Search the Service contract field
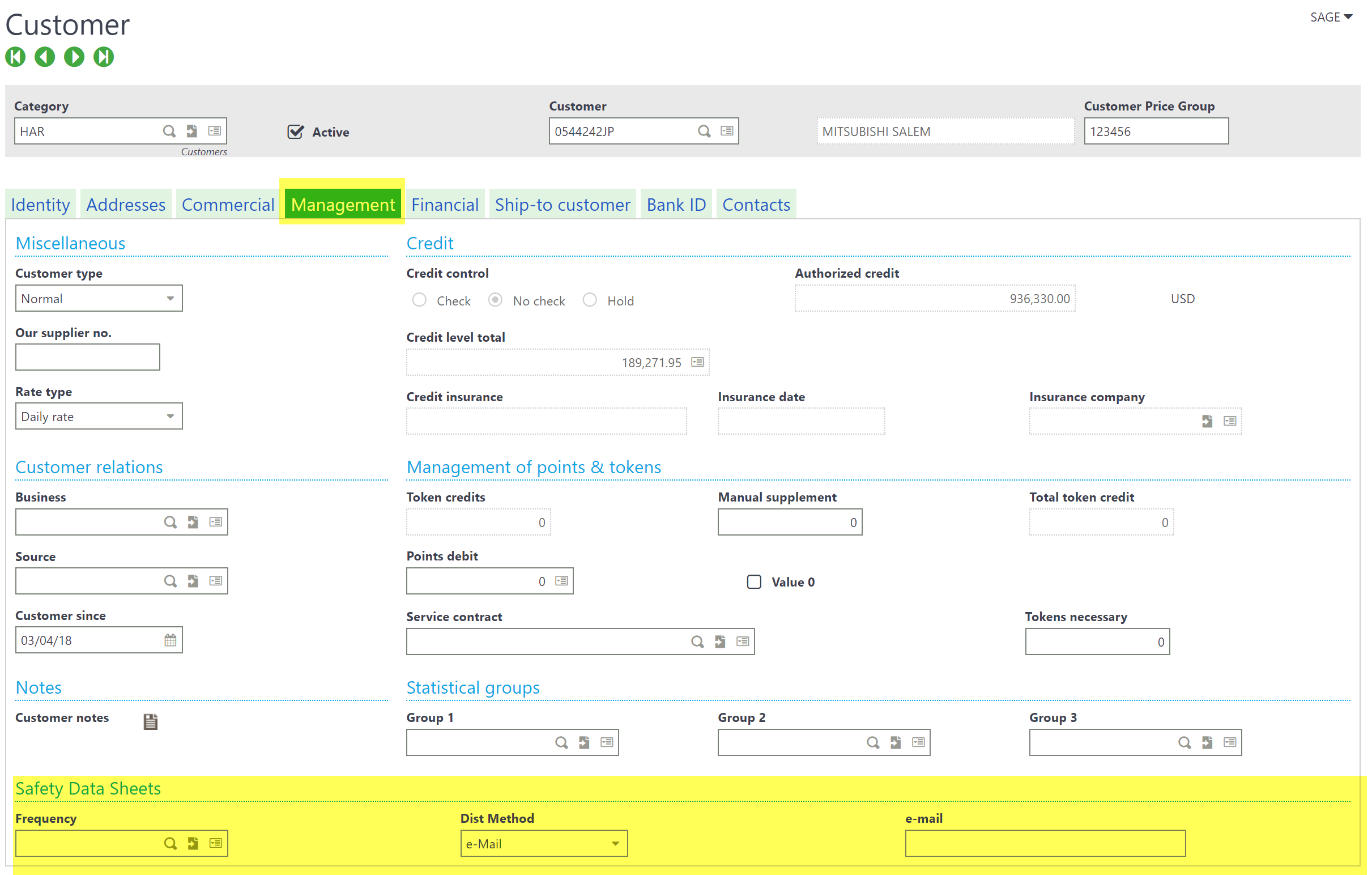 point(697,642)
